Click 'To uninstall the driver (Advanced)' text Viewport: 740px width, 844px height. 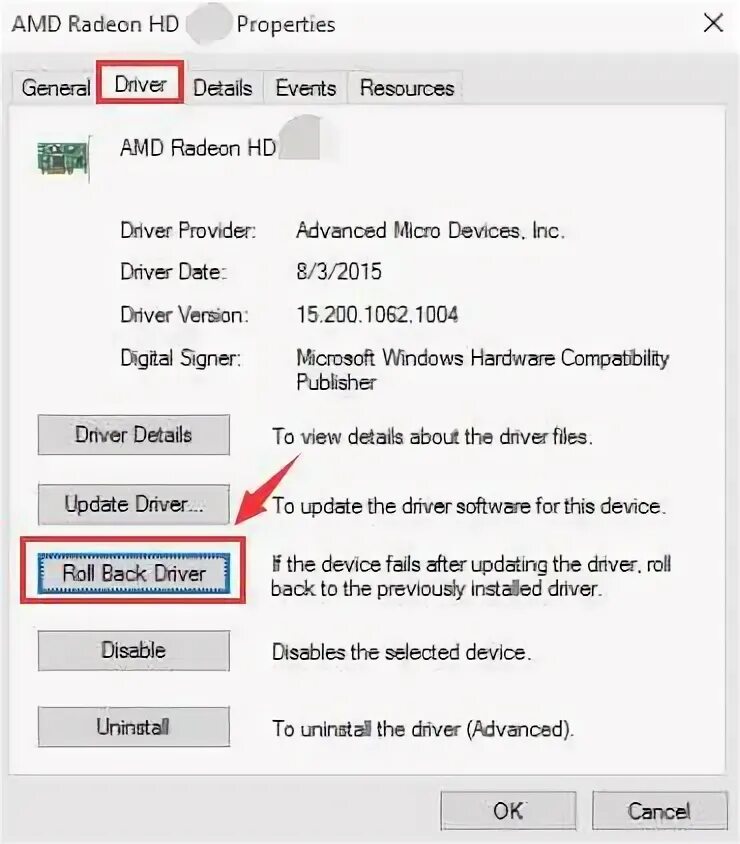click(423, 729)
